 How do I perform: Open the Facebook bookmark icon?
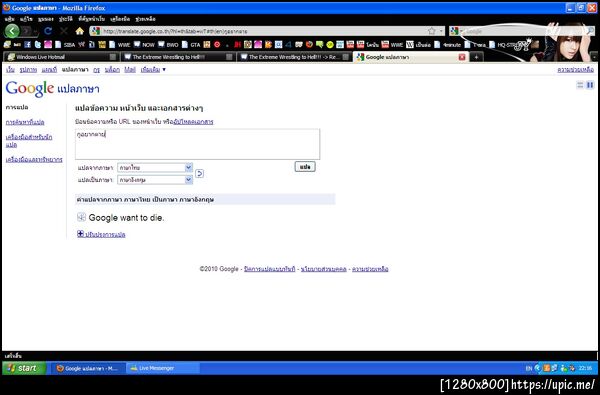28,45
